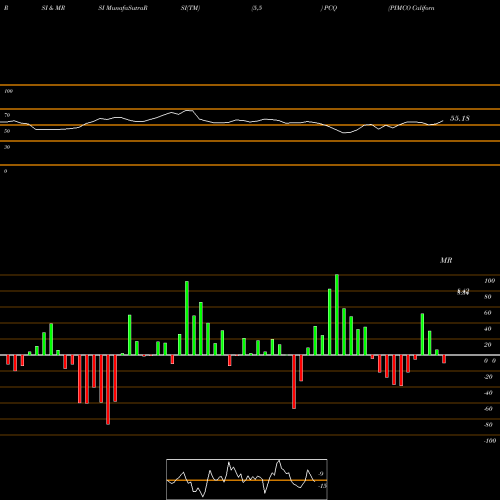Open the mini line chart thumbnail at the bottom
This screenshot has height=500, width=500.
click(247, 479)
